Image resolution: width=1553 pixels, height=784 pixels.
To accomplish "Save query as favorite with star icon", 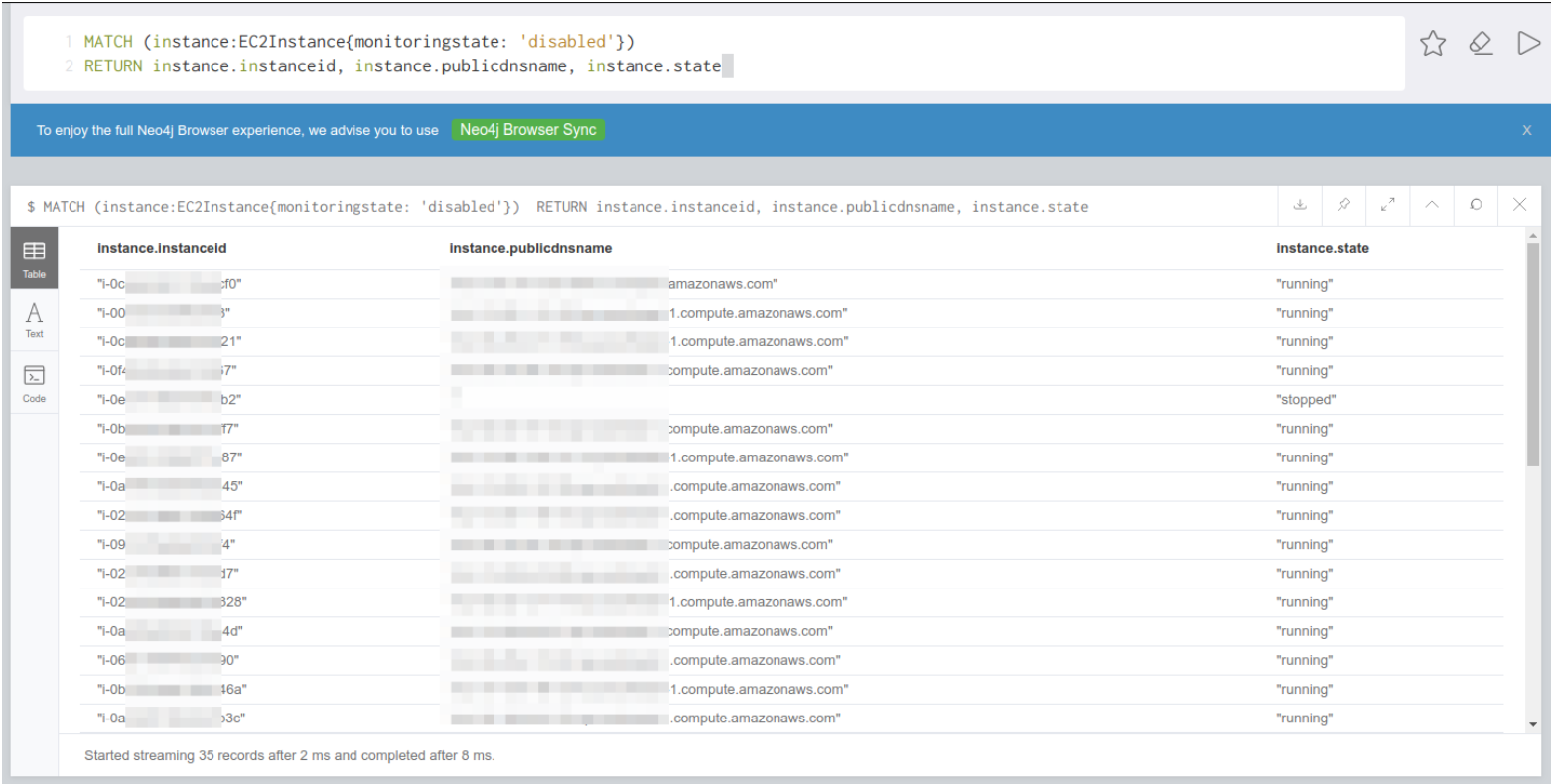I will (1432, 43).
